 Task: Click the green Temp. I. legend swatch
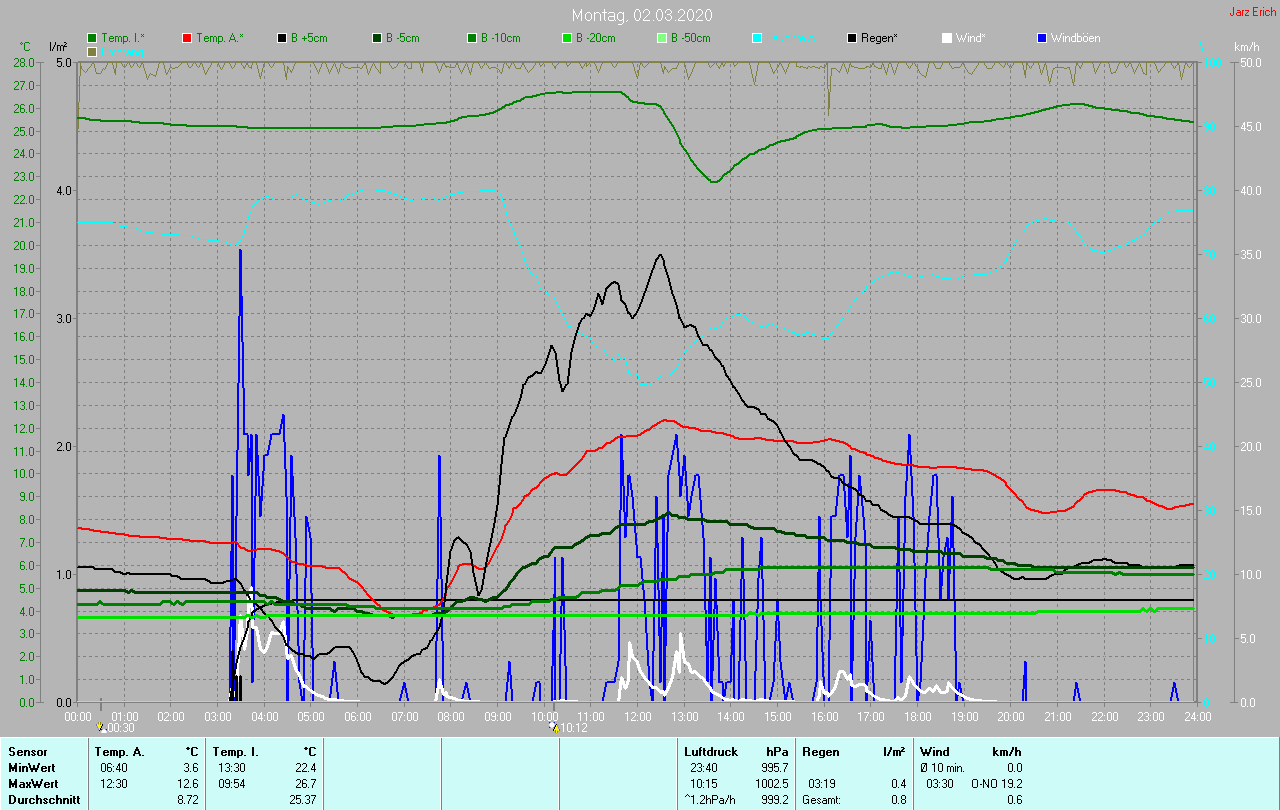tap(92, 38)
